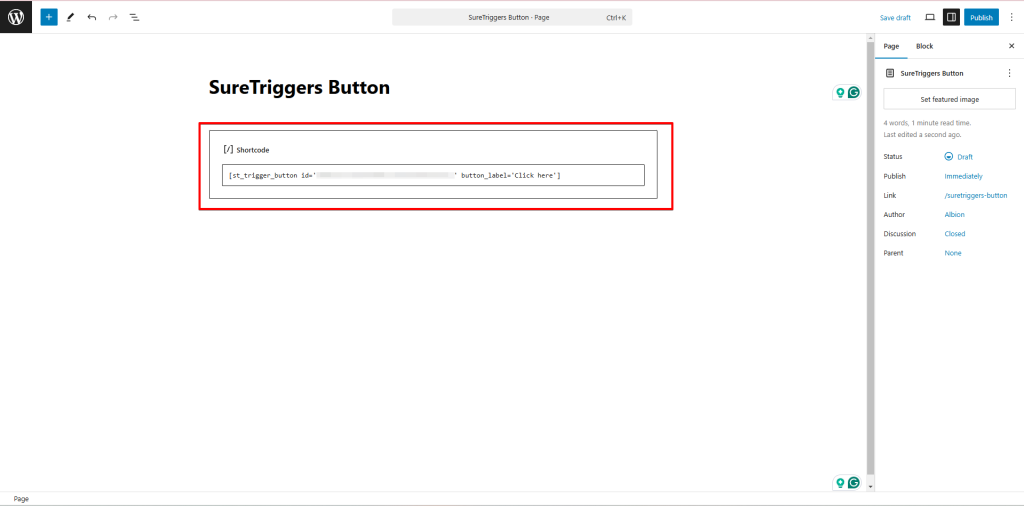Open the desktop Preview icon
Viewport: 1024px width, 506px height.
(x=929, y=17)
